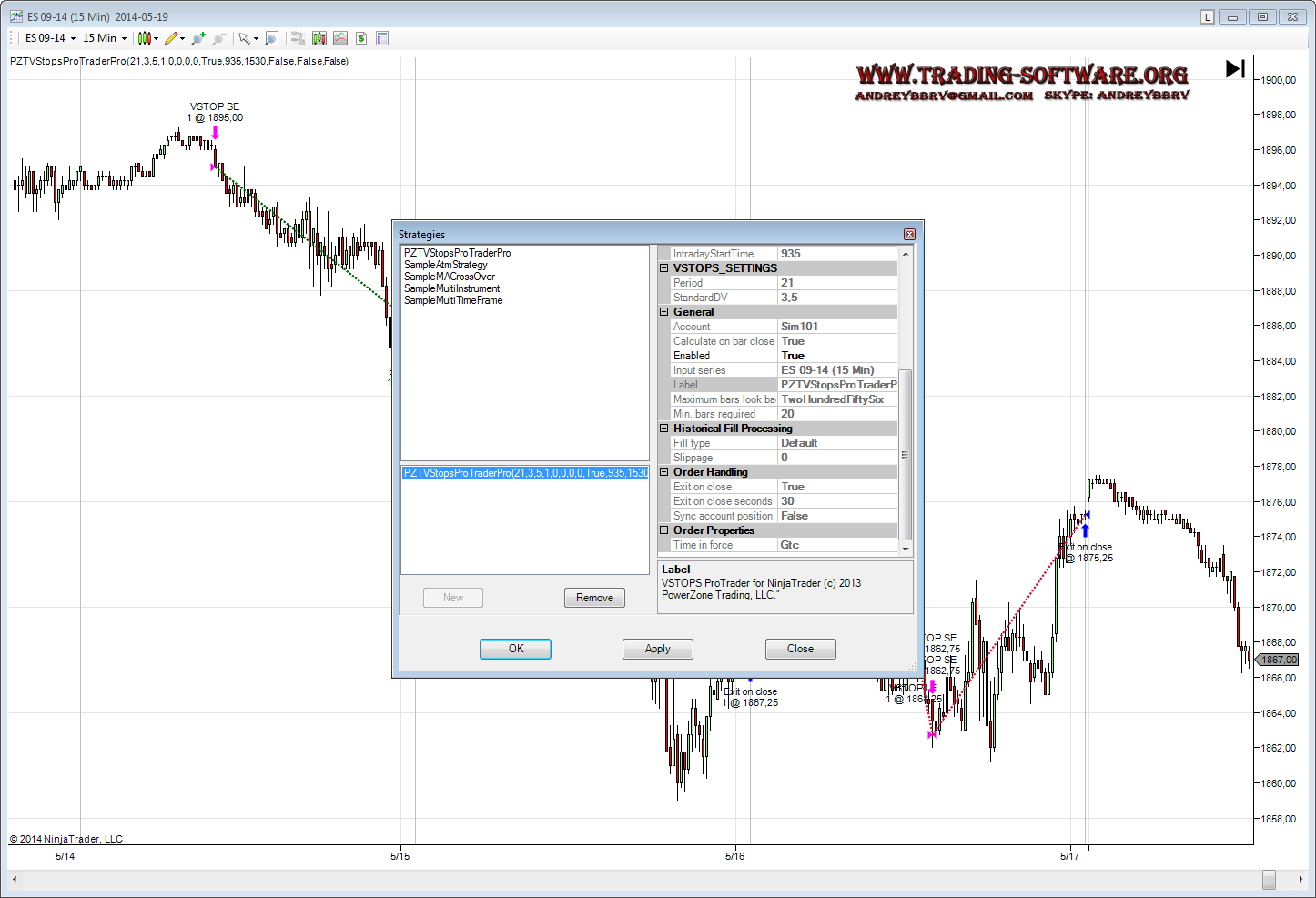Collapse the VSTOPS_SETTINGS section

coord(664,268)
